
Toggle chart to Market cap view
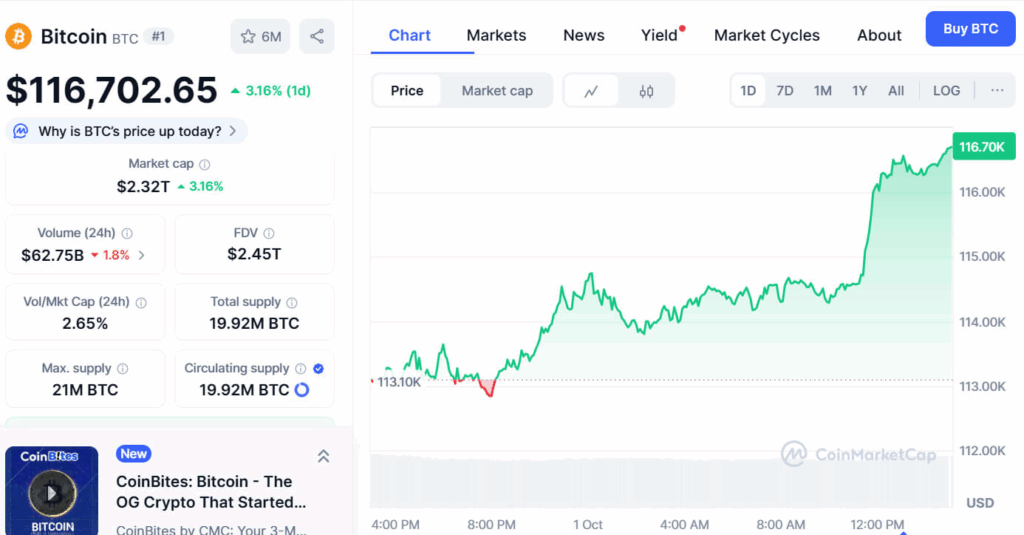(x=497, y=91)
